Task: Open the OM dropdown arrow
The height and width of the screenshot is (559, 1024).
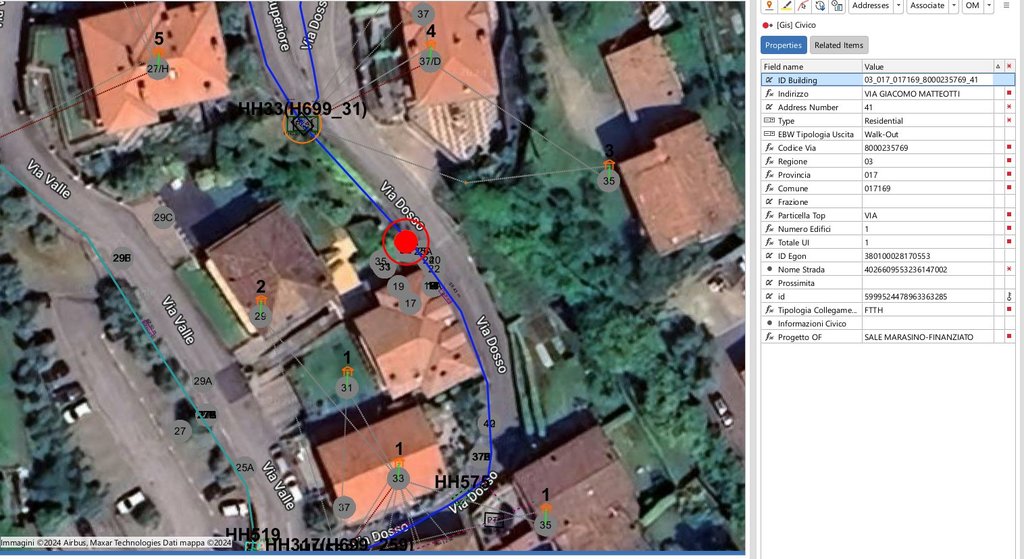Action: tap(989, 6)
